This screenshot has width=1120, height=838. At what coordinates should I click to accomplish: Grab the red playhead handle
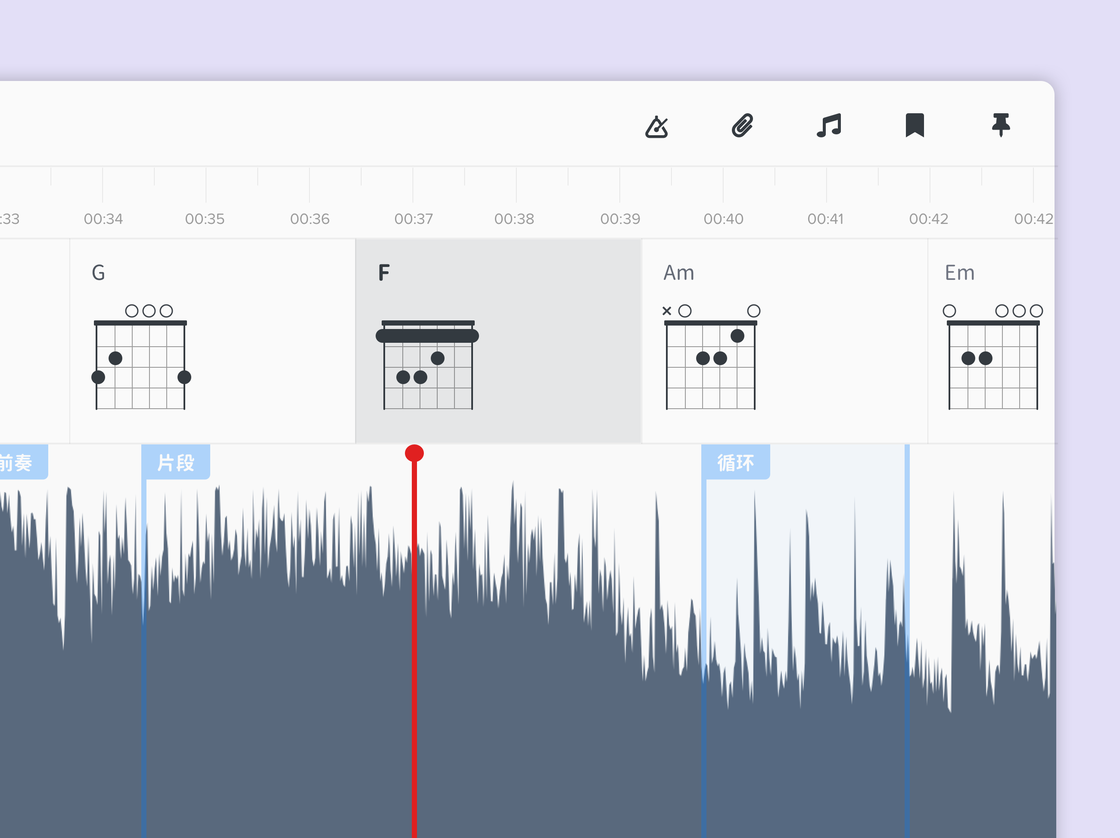[414, 453]
